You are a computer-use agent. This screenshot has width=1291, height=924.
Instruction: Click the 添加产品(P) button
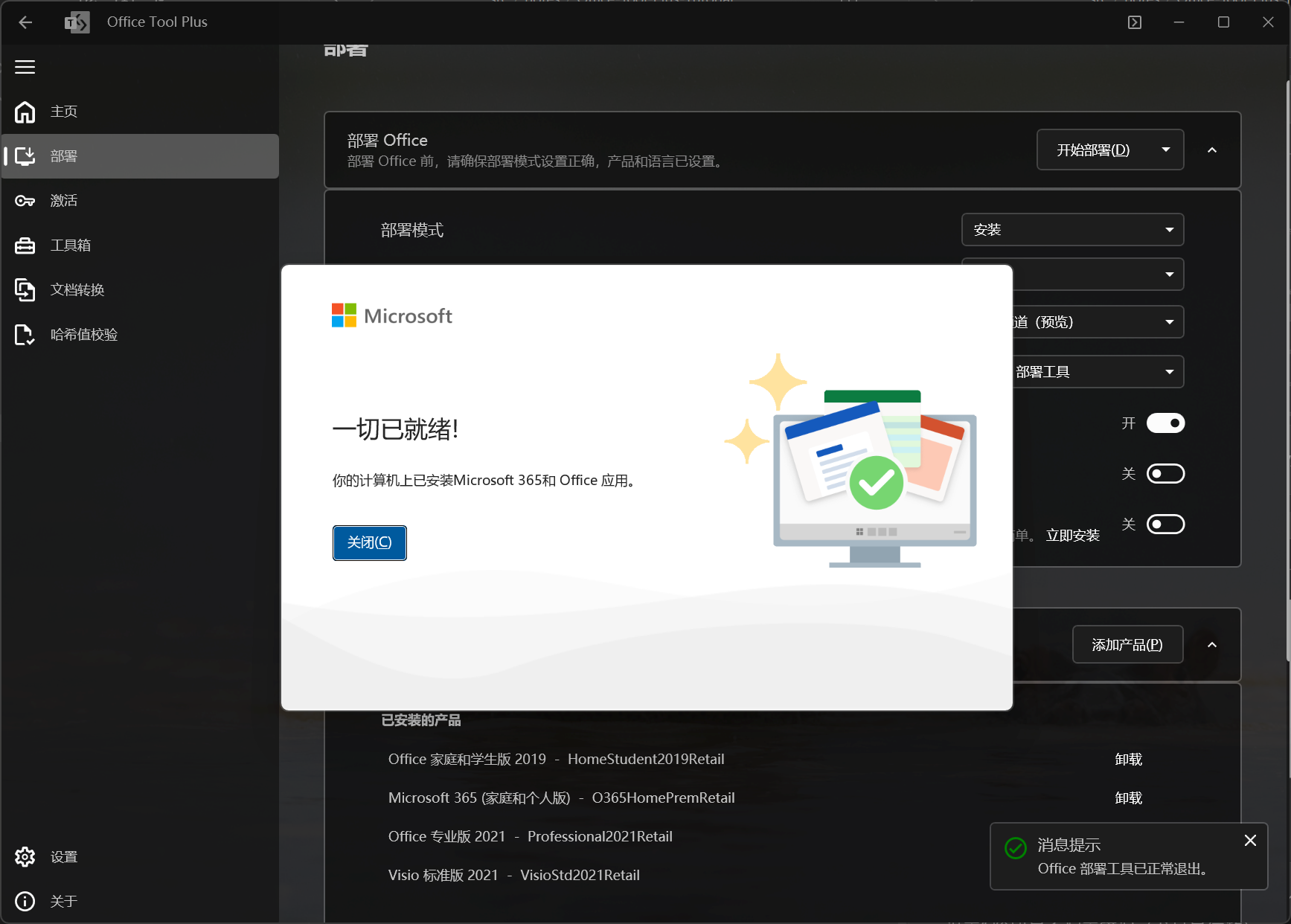[1127, 645]
